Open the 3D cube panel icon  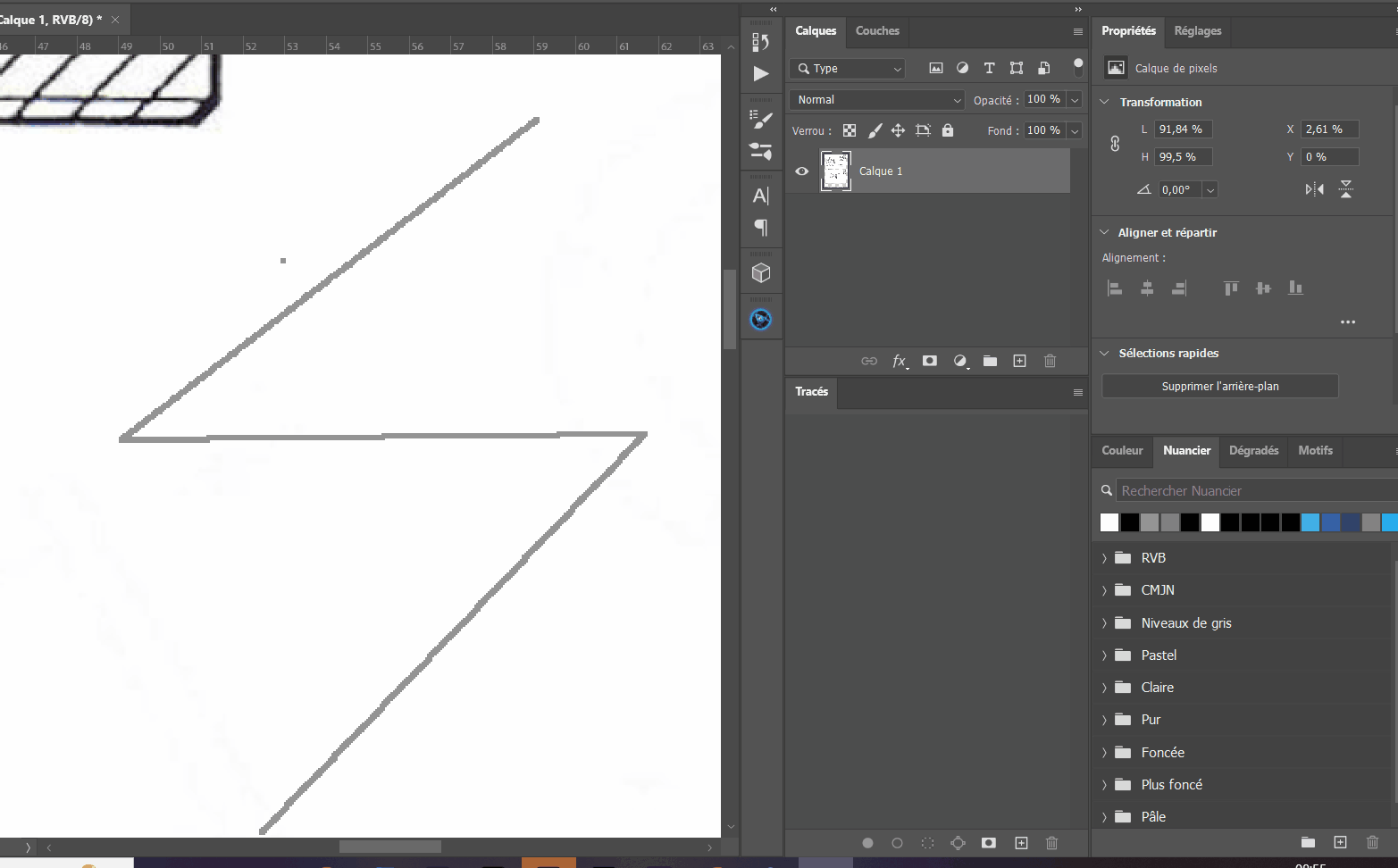[761, 273]
